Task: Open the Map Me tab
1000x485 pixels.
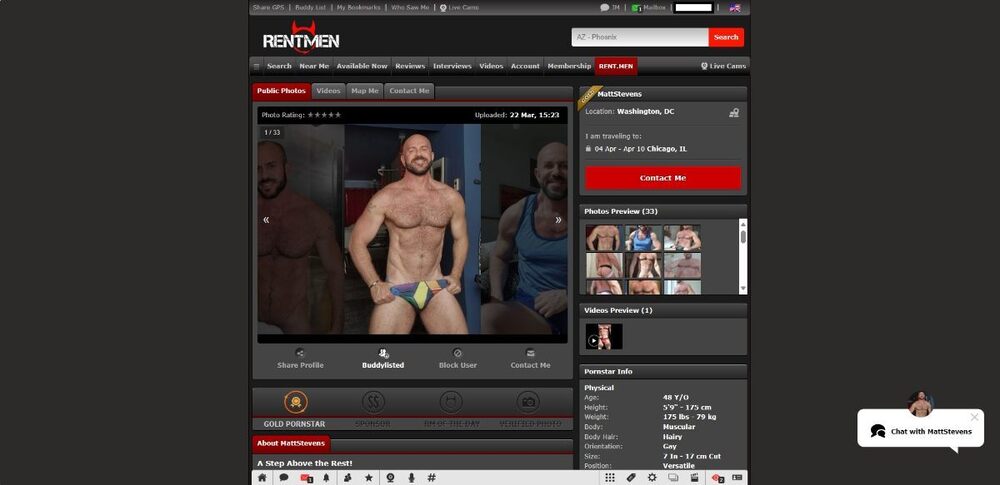Action: point(364,91)
